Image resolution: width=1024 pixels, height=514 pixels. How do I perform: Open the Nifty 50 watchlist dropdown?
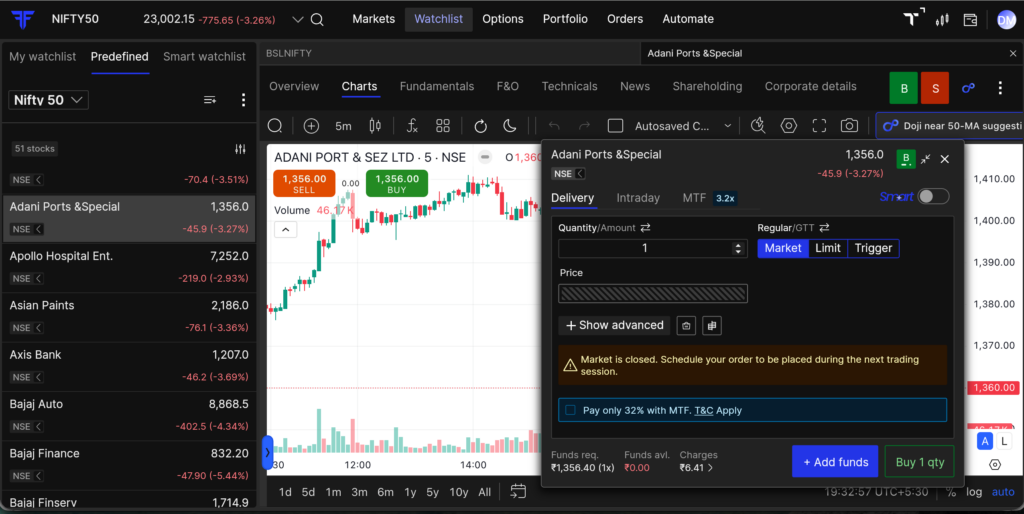pos(48,100)
